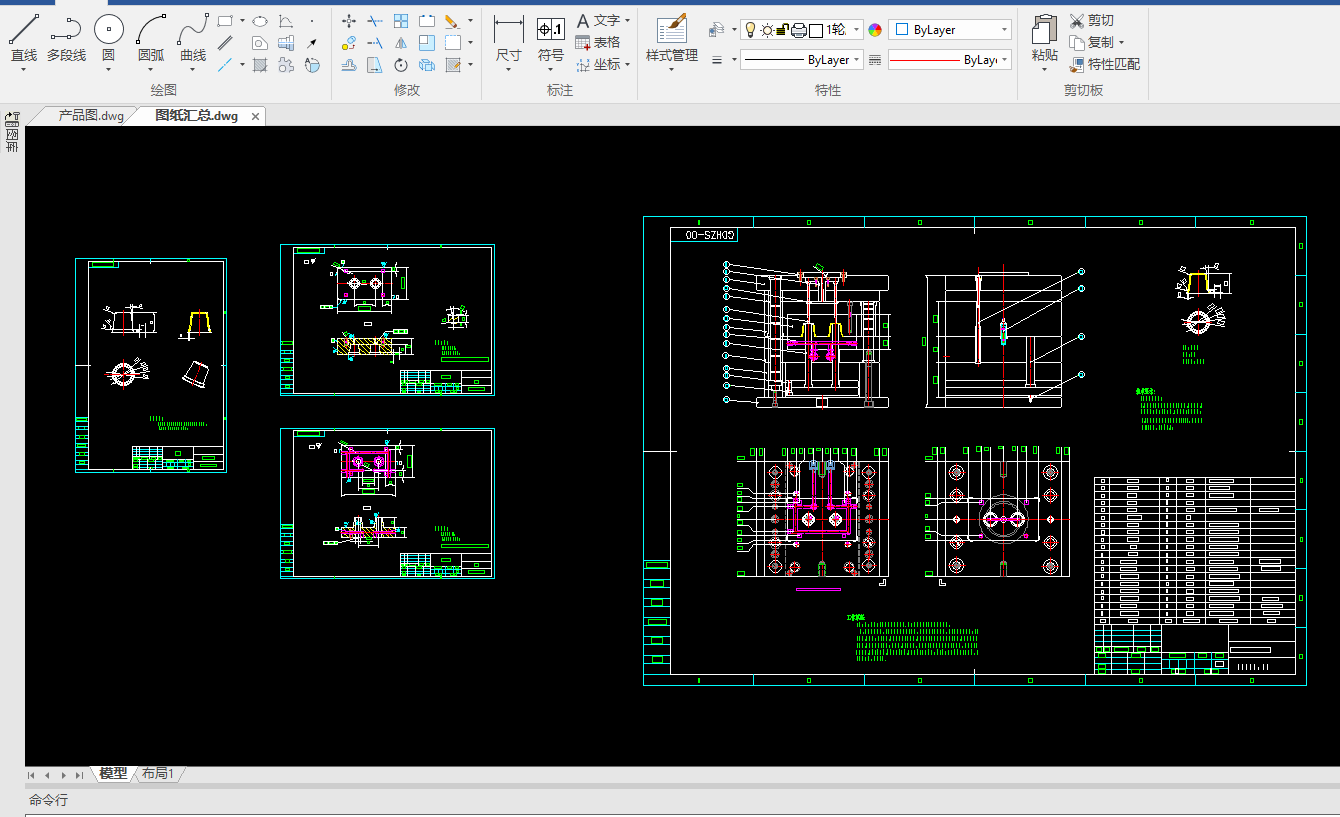This screenshot has width=1340, height=817.
Task: Expand the 复制 dropdown arrow
Action: click(x=1121, y=42)
